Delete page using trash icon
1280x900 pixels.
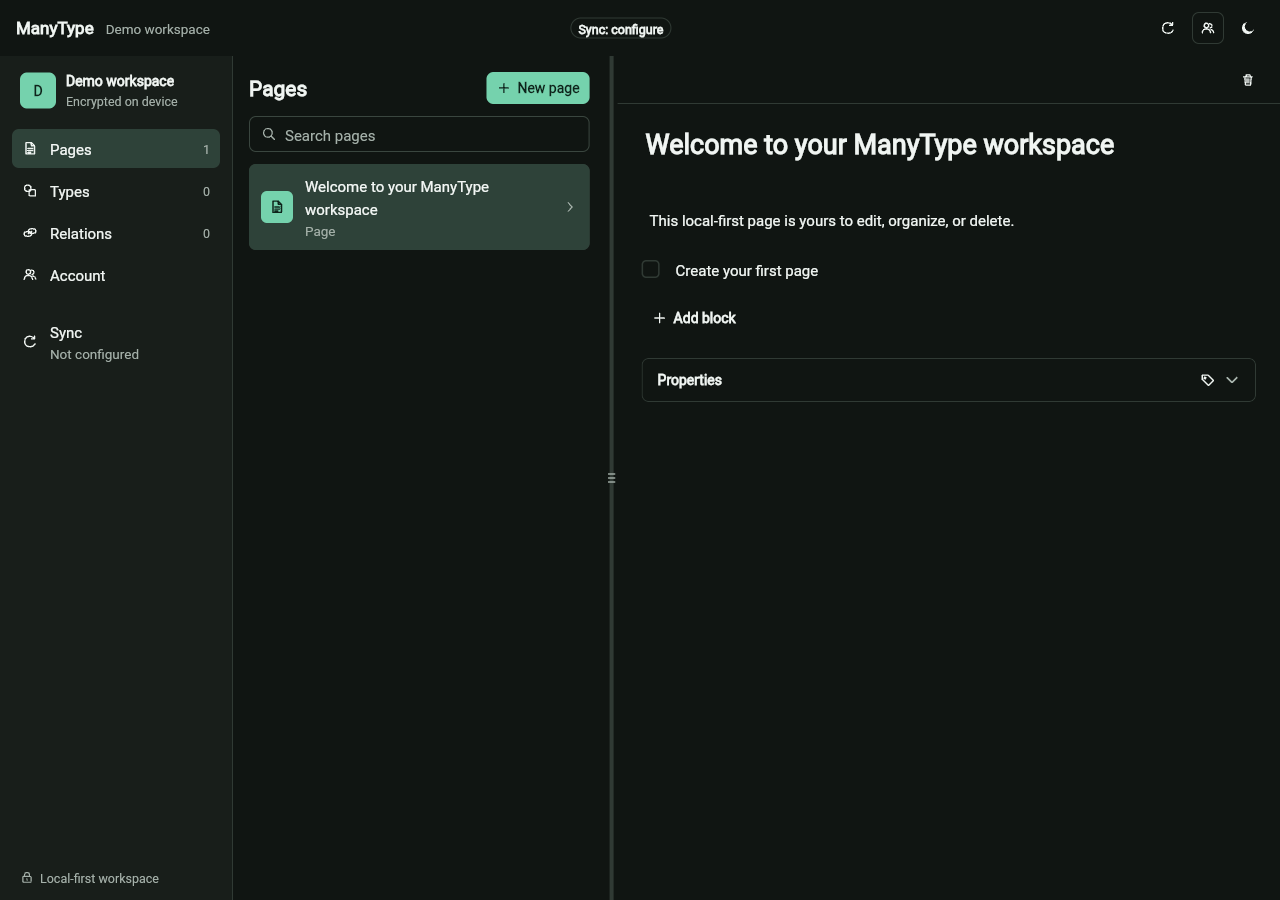(1248, 80)
